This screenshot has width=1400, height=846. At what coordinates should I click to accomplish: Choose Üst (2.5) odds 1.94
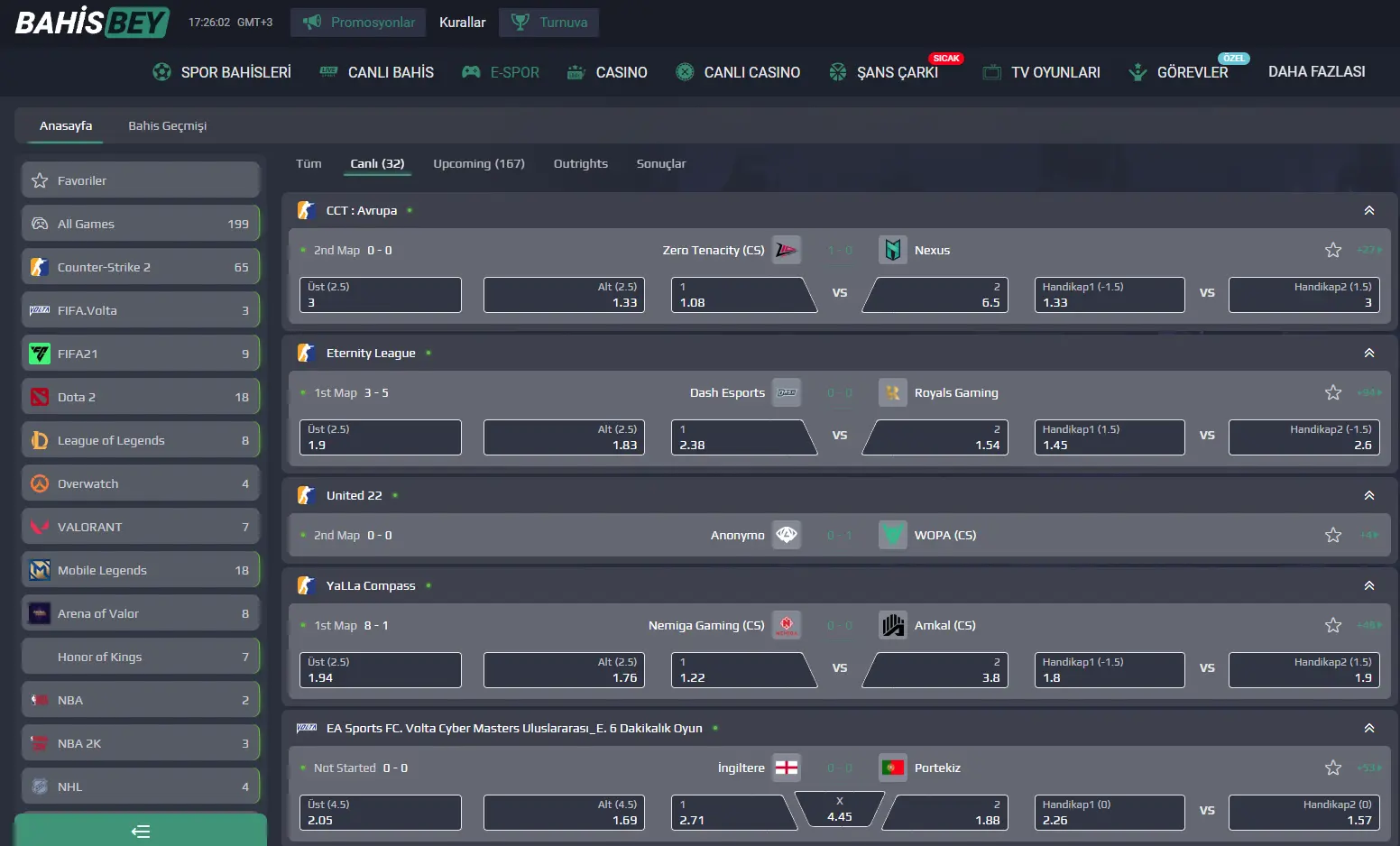(x=381, y=670)
